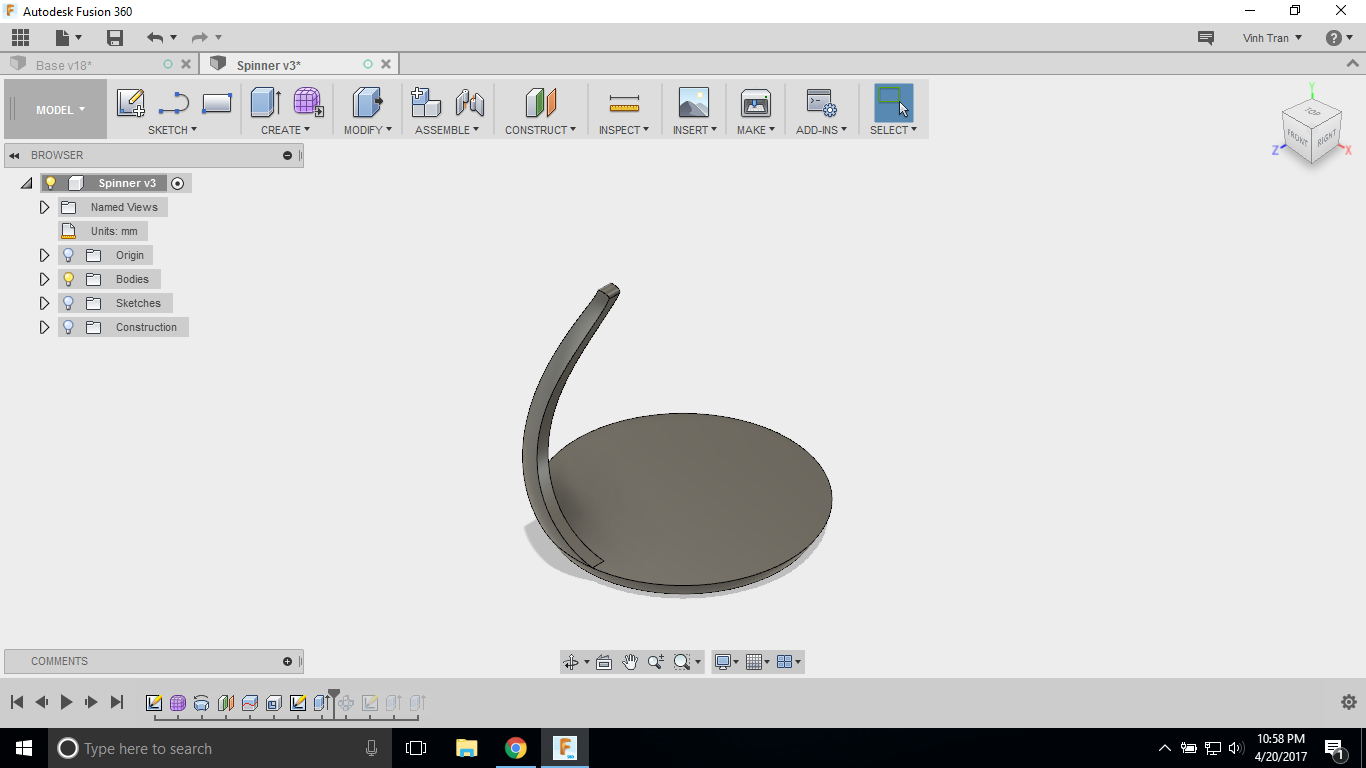The height and width of the screenshot is (768, 1366).
Task: Open the CREATE menu
Action: pos(285,130)
